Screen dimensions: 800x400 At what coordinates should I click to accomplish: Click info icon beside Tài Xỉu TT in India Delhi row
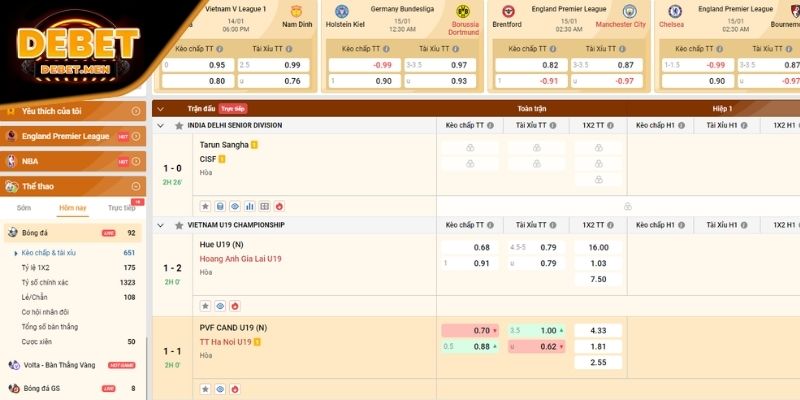tap(553, 126)
